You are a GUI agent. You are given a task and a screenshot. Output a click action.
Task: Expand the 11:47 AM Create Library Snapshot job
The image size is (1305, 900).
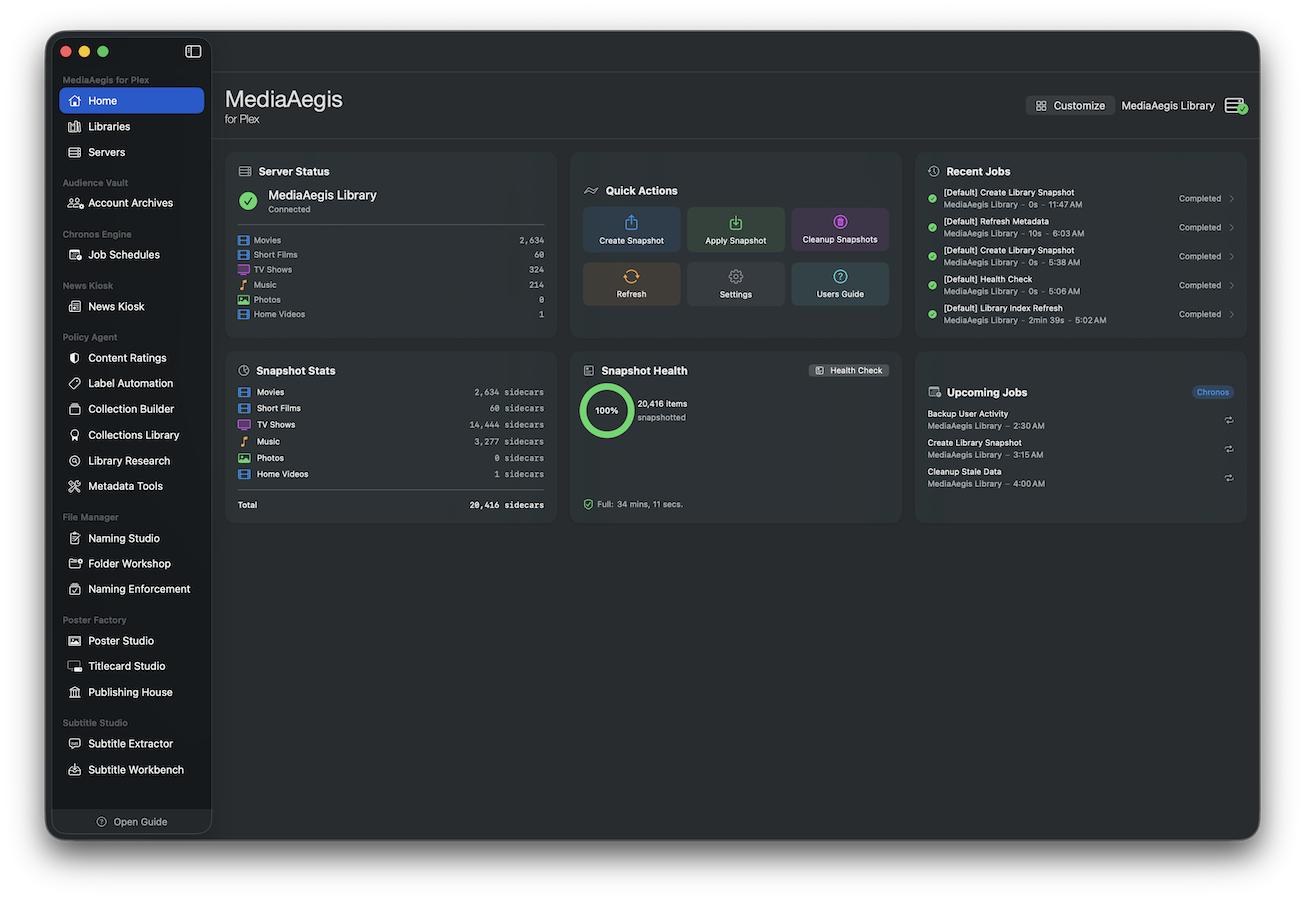(1232, 198)
